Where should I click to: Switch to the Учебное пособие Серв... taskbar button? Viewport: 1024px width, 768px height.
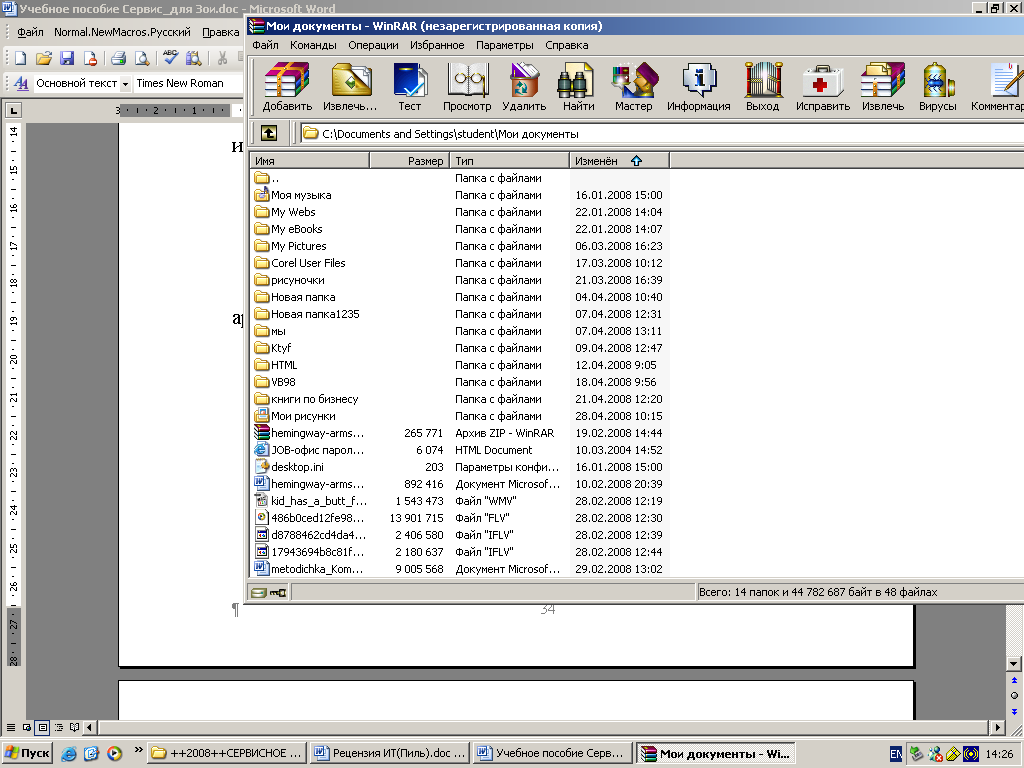coord(552,753)
